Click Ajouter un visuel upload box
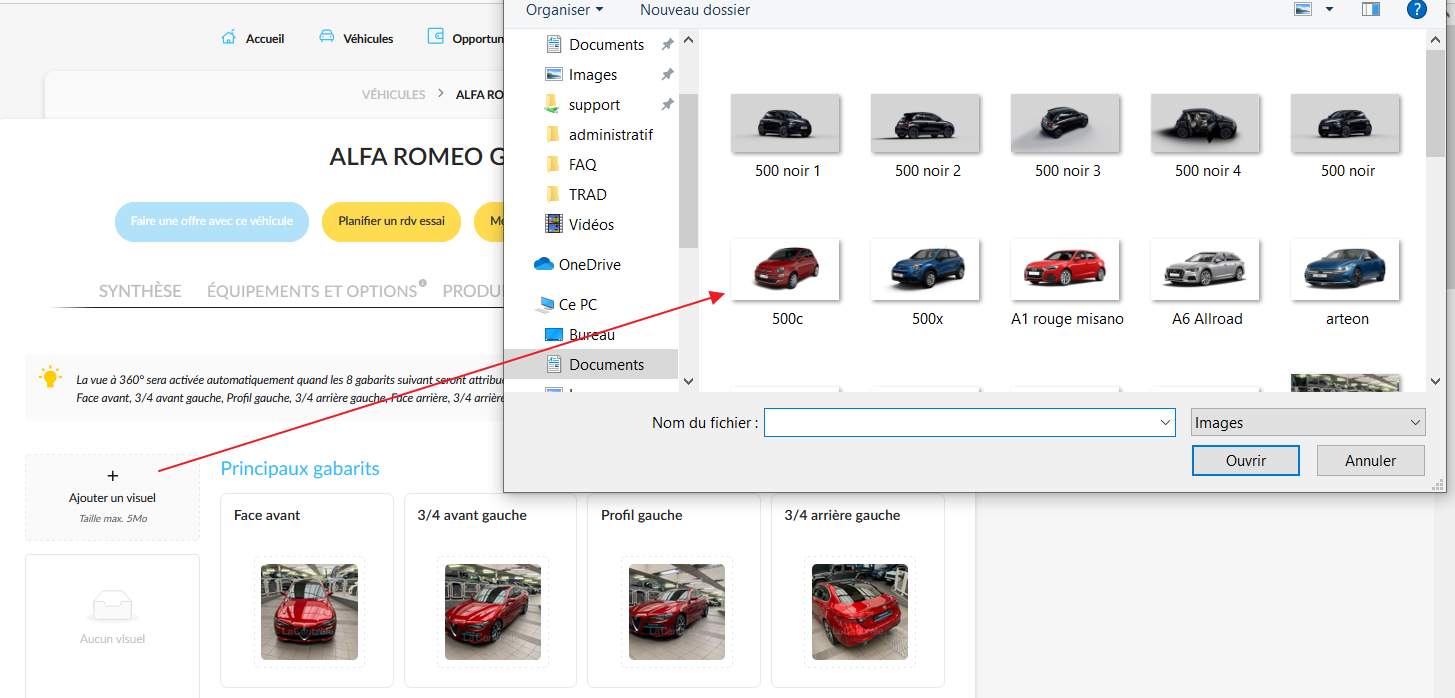1455x698 pixels. [112, 497]
